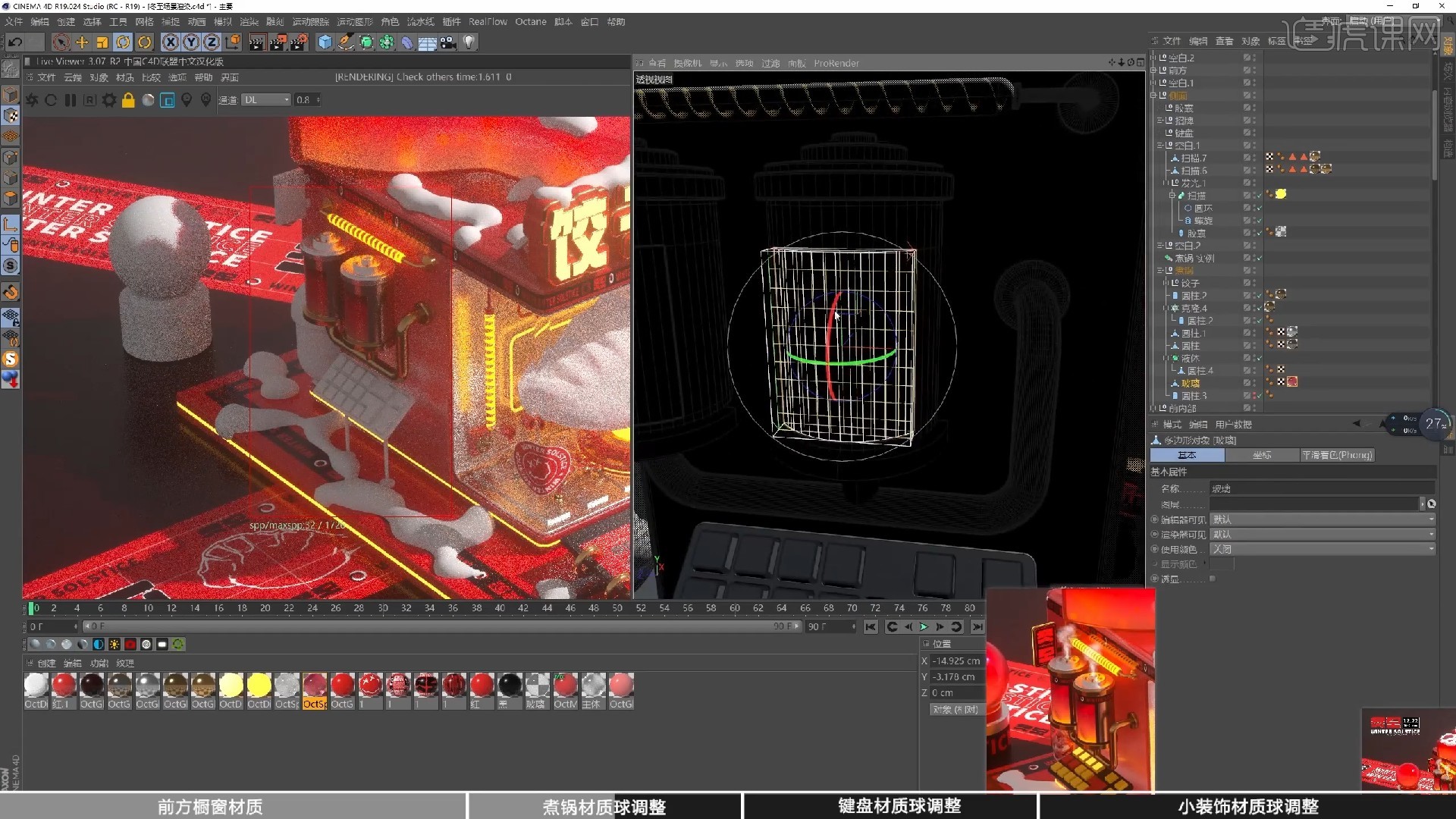Select the highlighted OctSp material
Viewport: 1456px width, 819px height.
(x=315, y=691)
